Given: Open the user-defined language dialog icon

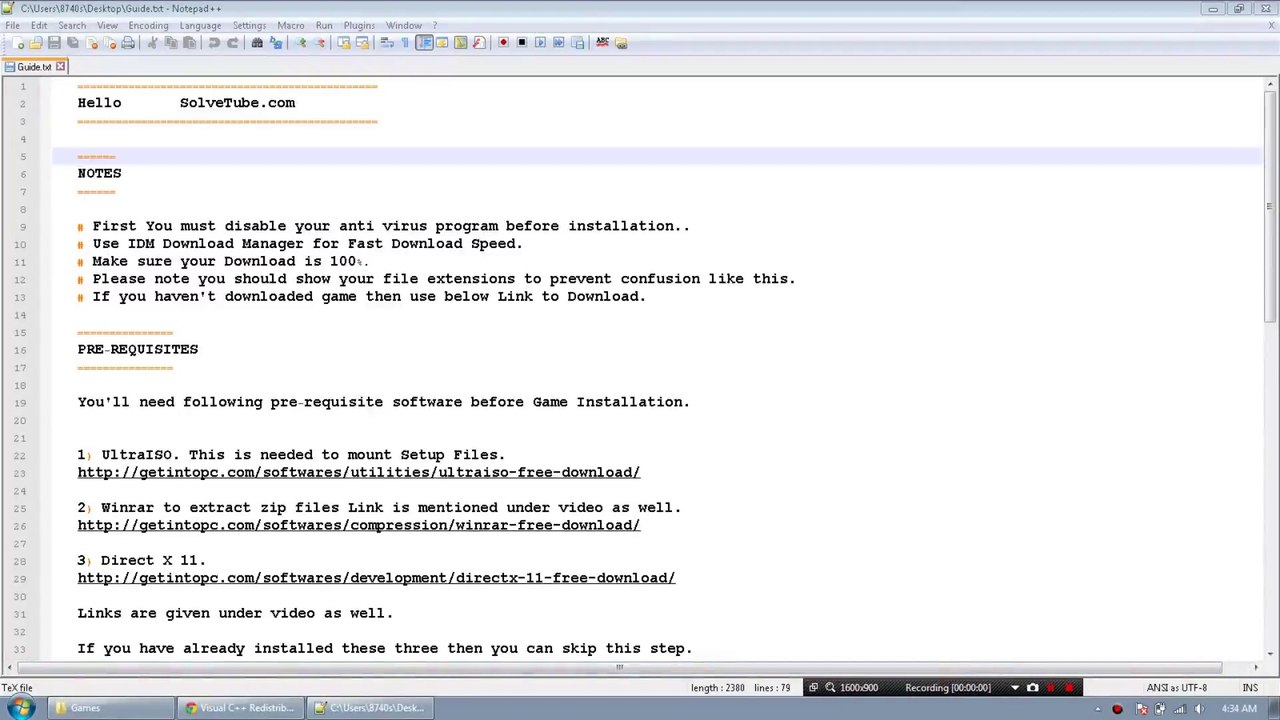Looking at the screenshot, I should (x=441, y=43).
